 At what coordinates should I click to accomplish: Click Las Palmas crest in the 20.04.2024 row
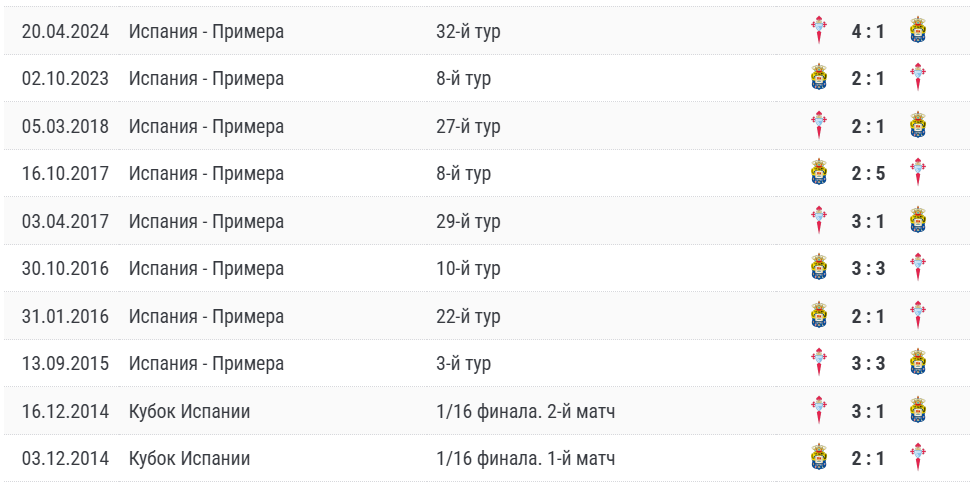[918, 31]
